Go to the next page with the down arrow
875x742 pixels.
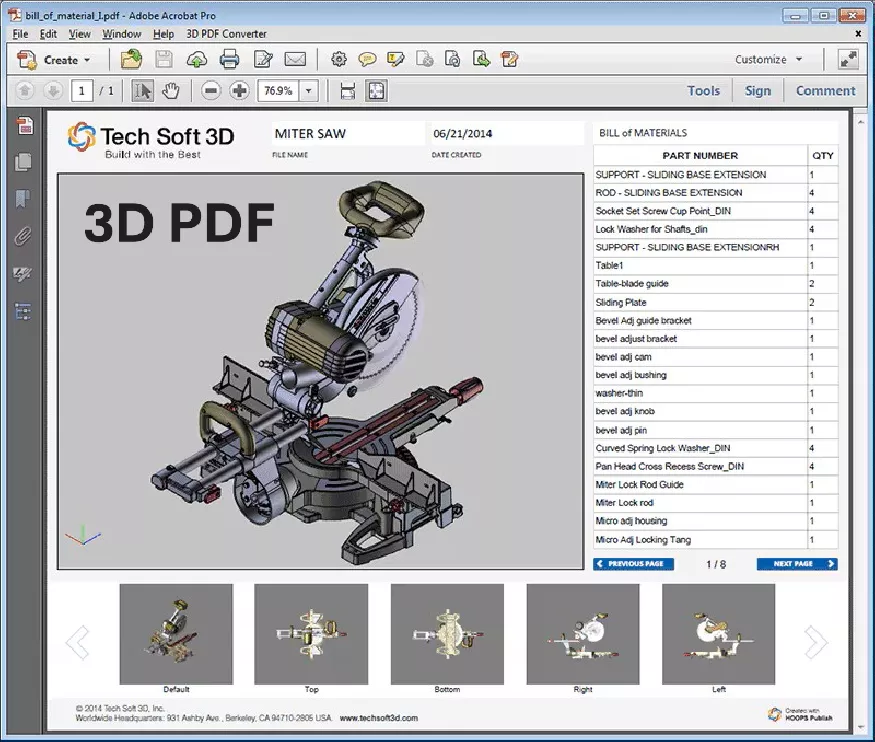53,90
